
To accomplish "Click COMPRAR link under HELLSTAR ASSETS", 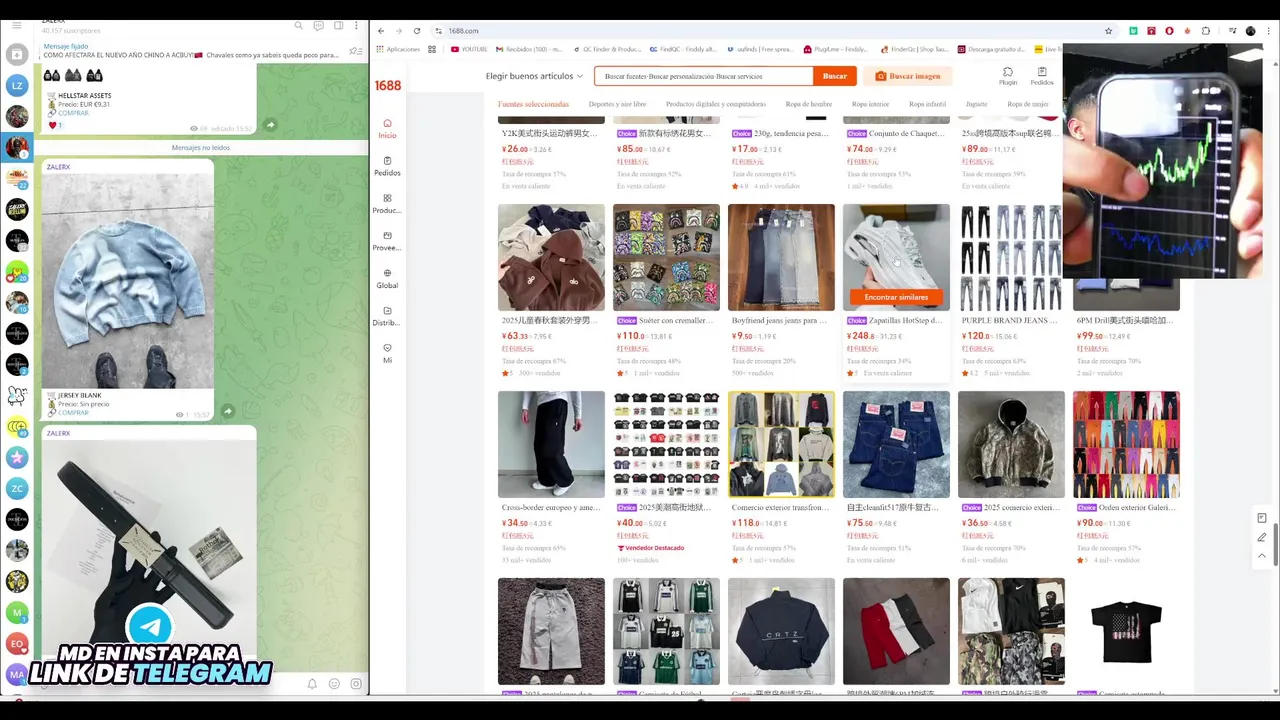I will tap(73, 113).
